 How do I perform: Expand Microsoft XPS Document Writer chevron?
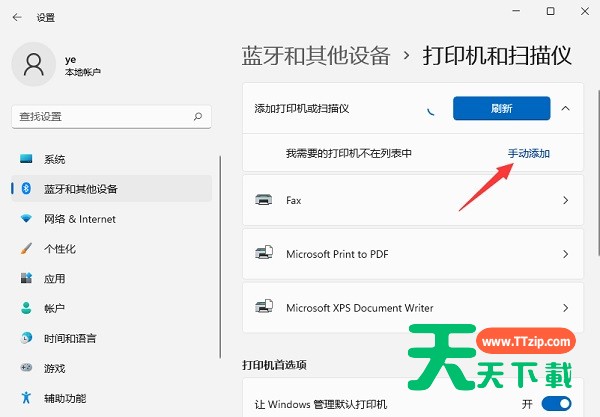point(565,308)
